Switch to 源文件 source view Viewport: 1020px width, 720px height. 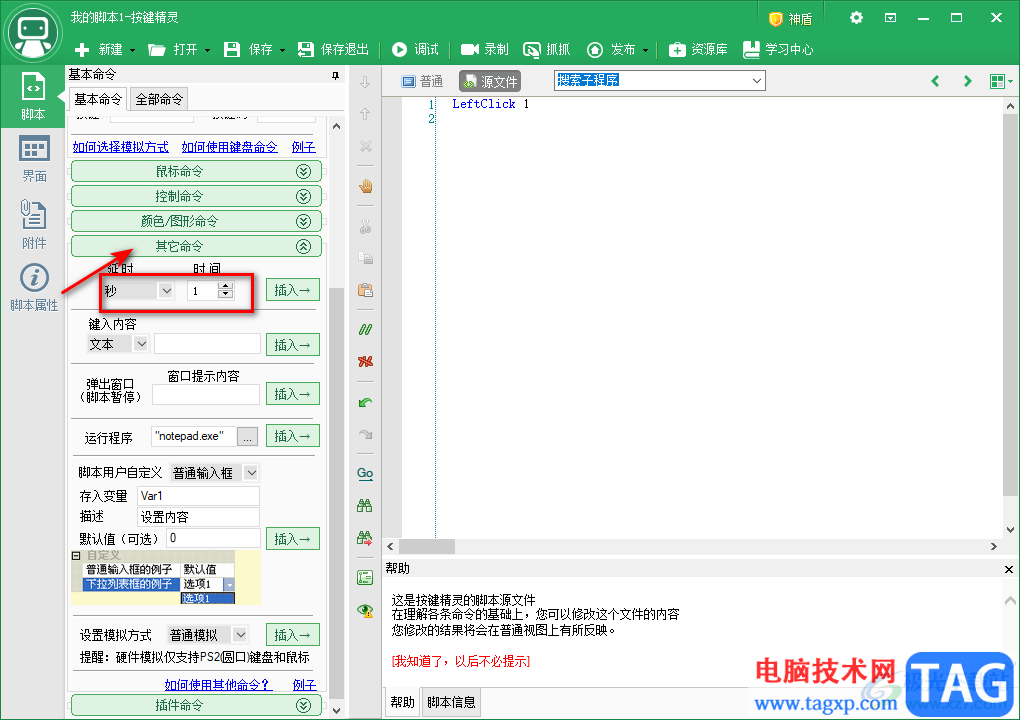pyautogui.click(x=490, y=81)
